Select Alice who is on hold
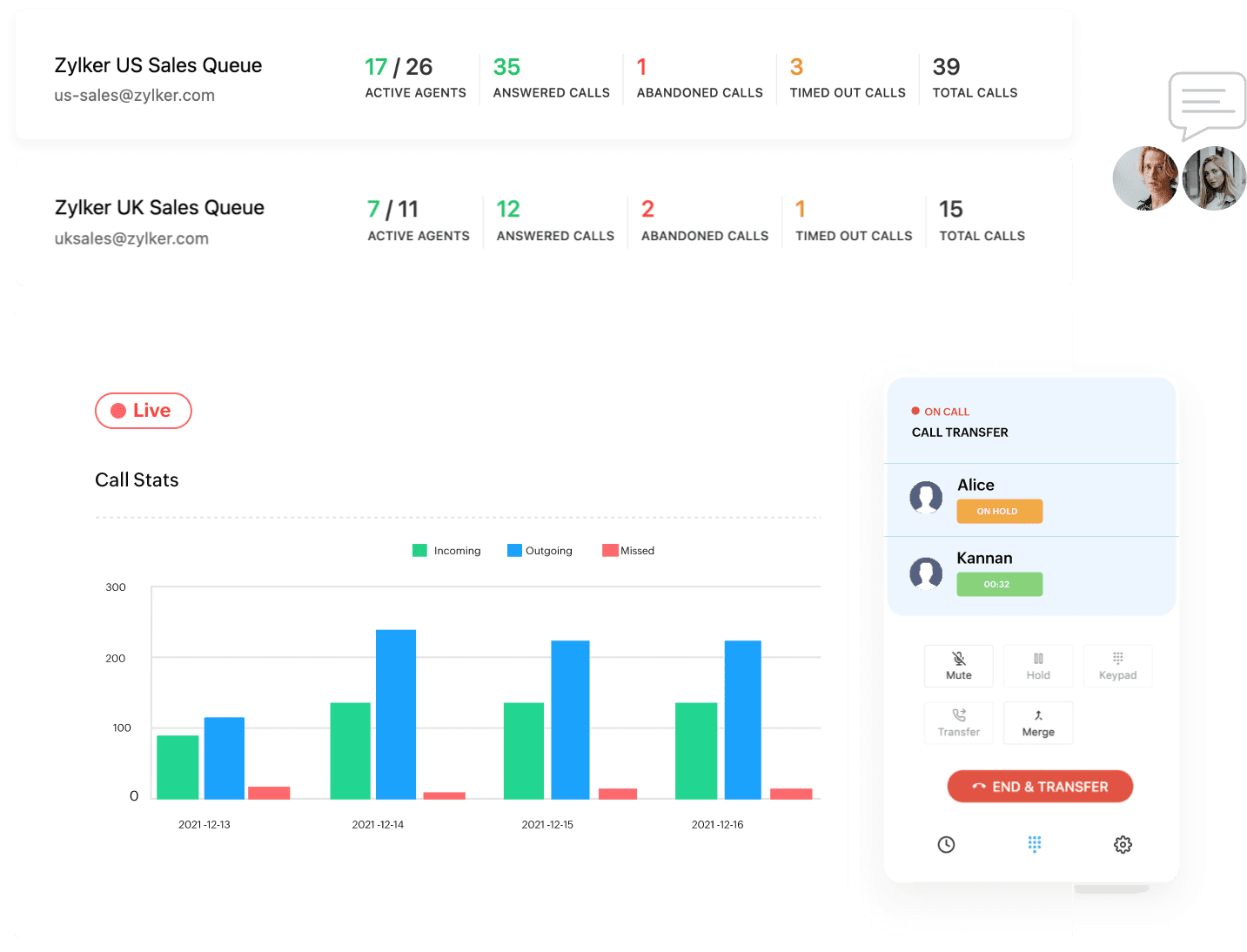1247x952 pixels. (x=975, y=485)
